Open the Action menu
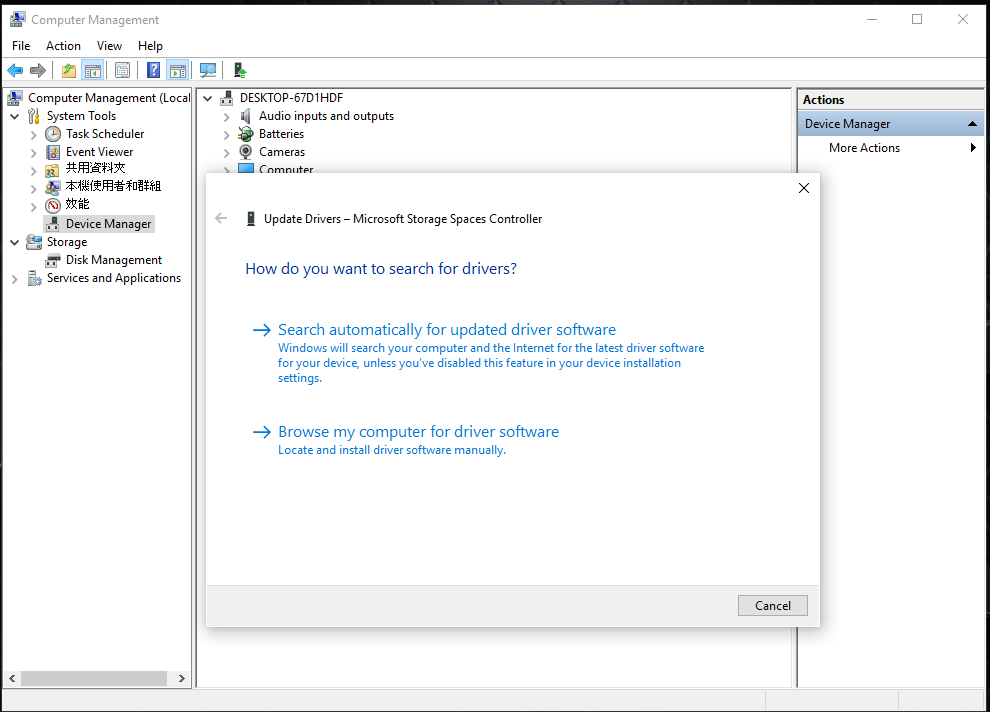990x712 pixels. click(x=63, y=46)
